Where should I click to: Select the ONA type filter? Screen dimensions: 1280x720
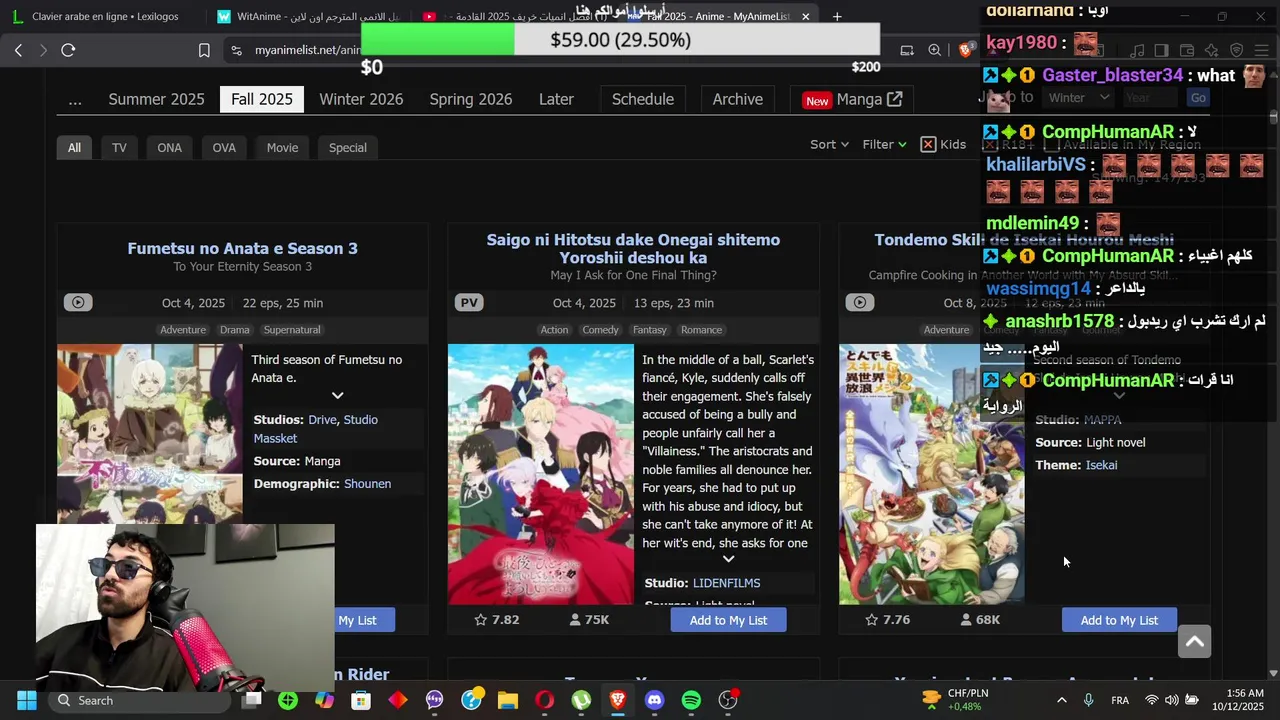(169, 147)
